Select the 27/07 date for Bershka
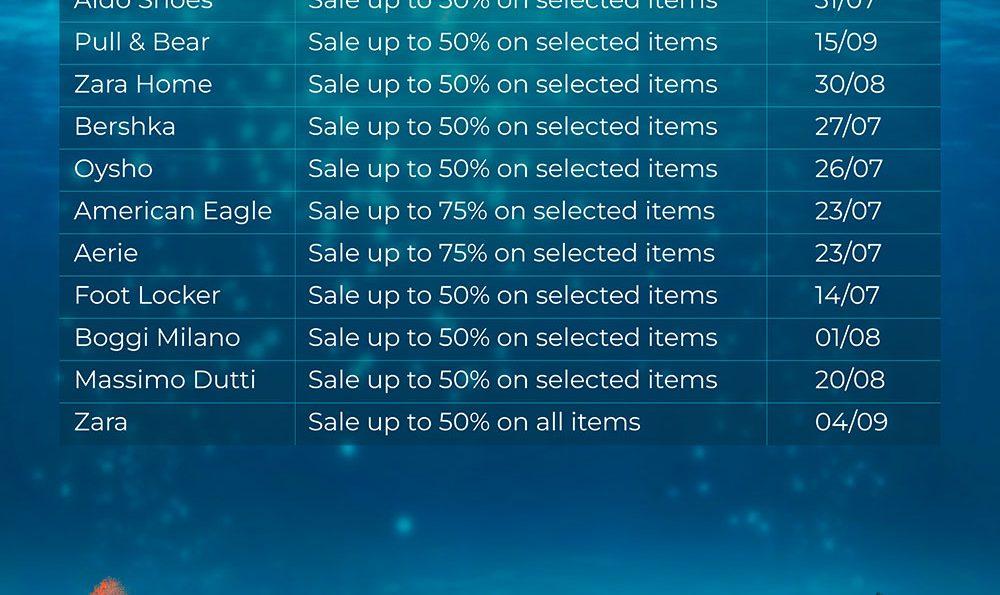1000x595 pixels. (x=848, y=126)
